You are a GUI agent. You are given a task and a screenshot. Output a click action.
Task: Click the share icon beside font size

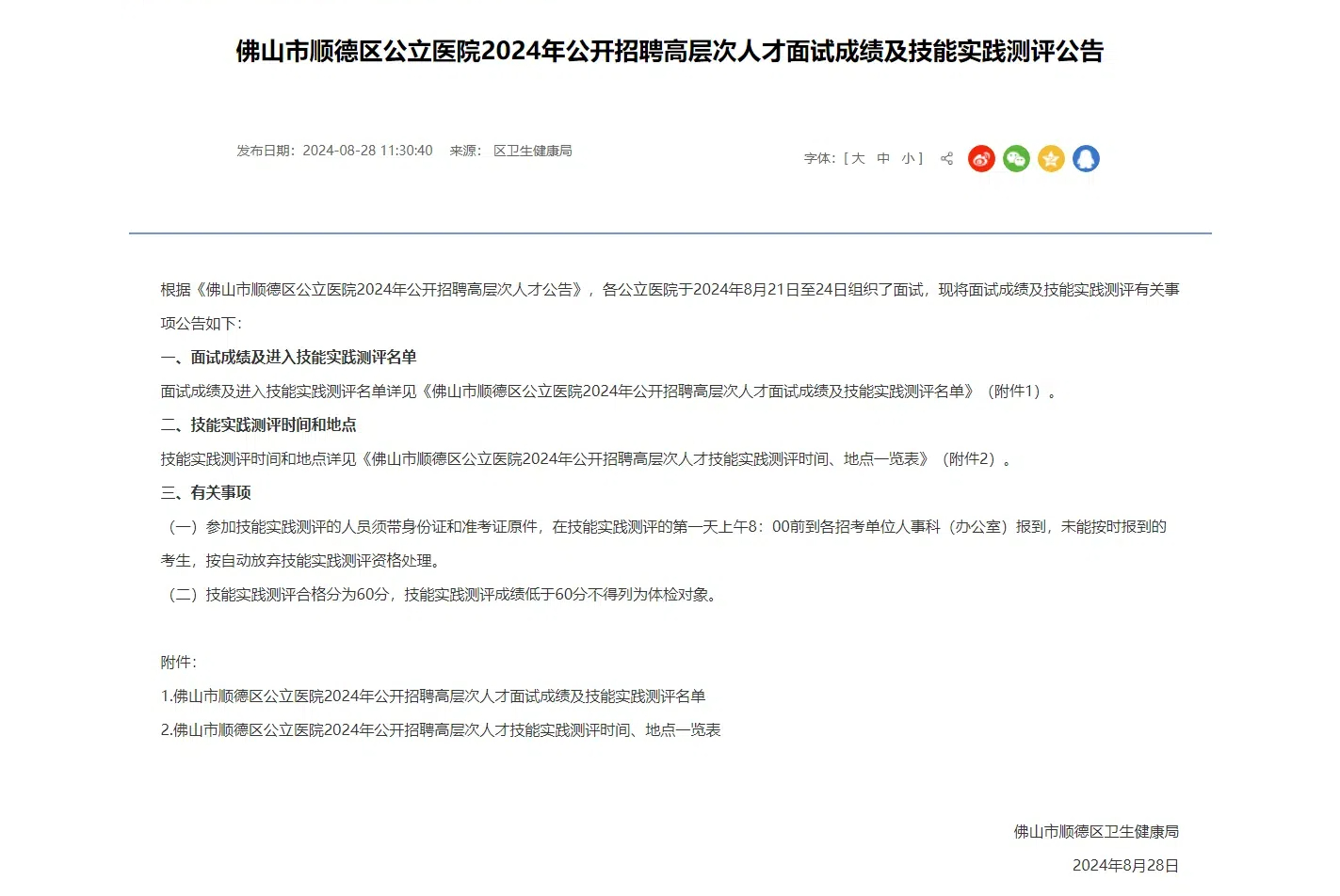click(946, 159)
